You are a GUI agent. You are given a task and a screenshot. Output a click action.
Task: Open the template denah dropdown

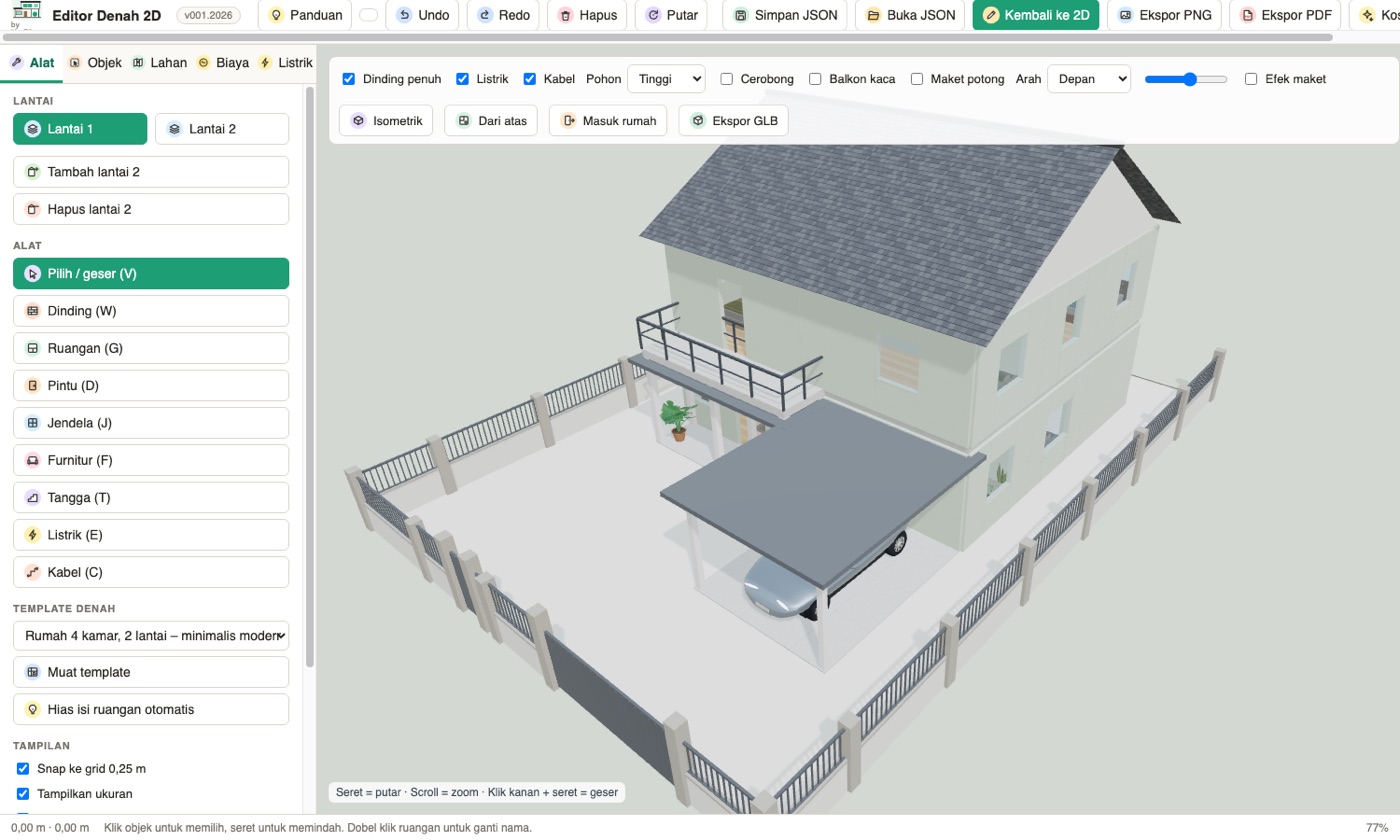point(151,636)
